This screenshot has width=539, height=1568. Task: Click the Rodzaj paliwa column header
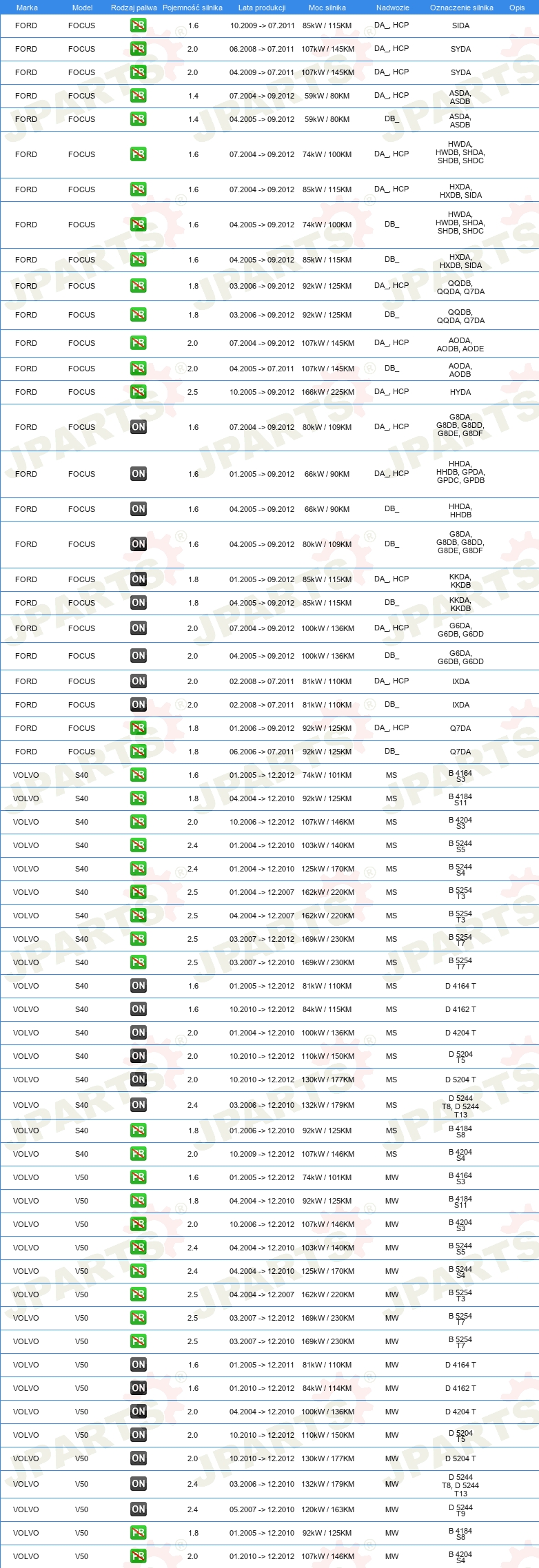coord(134,8)
